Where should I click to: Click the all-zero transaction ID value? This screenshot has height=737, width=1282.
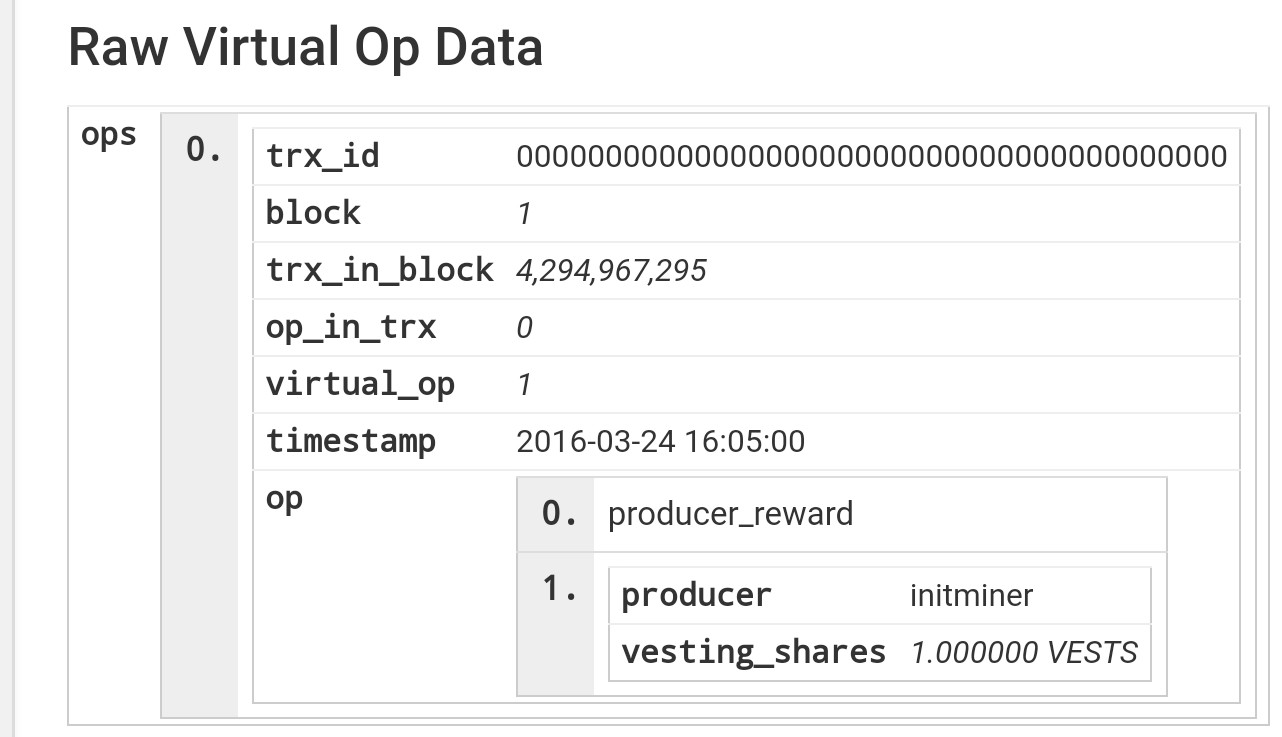[871, 157]
